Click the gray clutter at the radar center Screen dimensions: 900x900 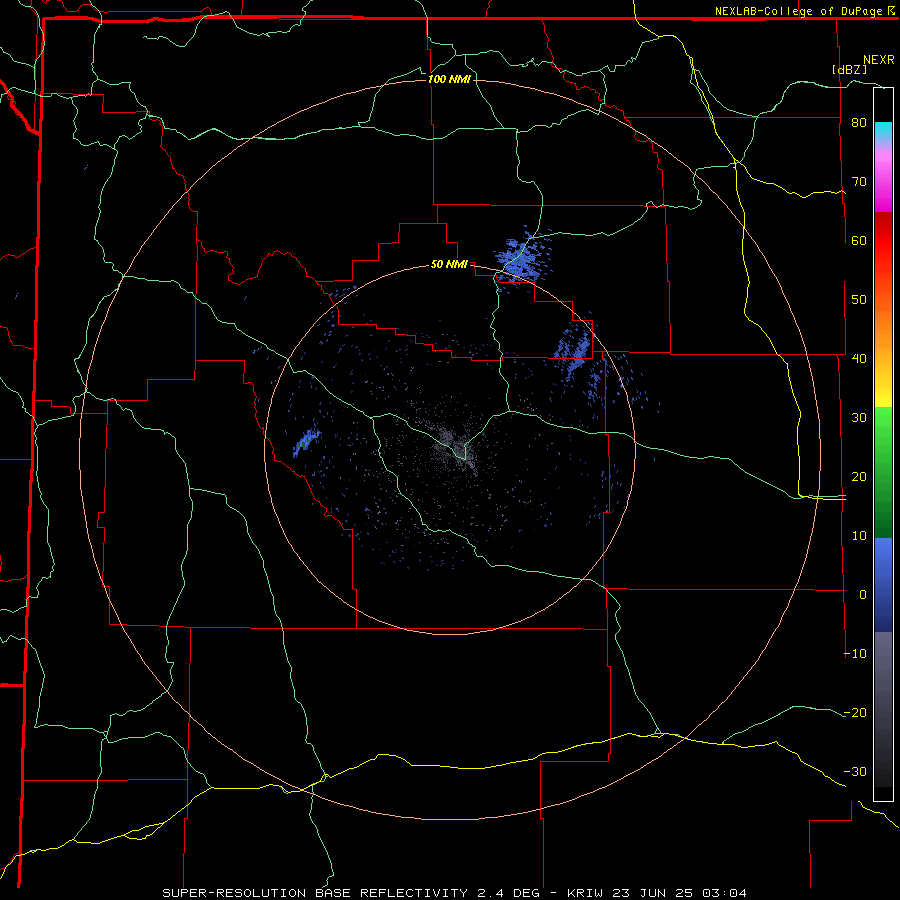pyautogui.click(x=455, y=445)
